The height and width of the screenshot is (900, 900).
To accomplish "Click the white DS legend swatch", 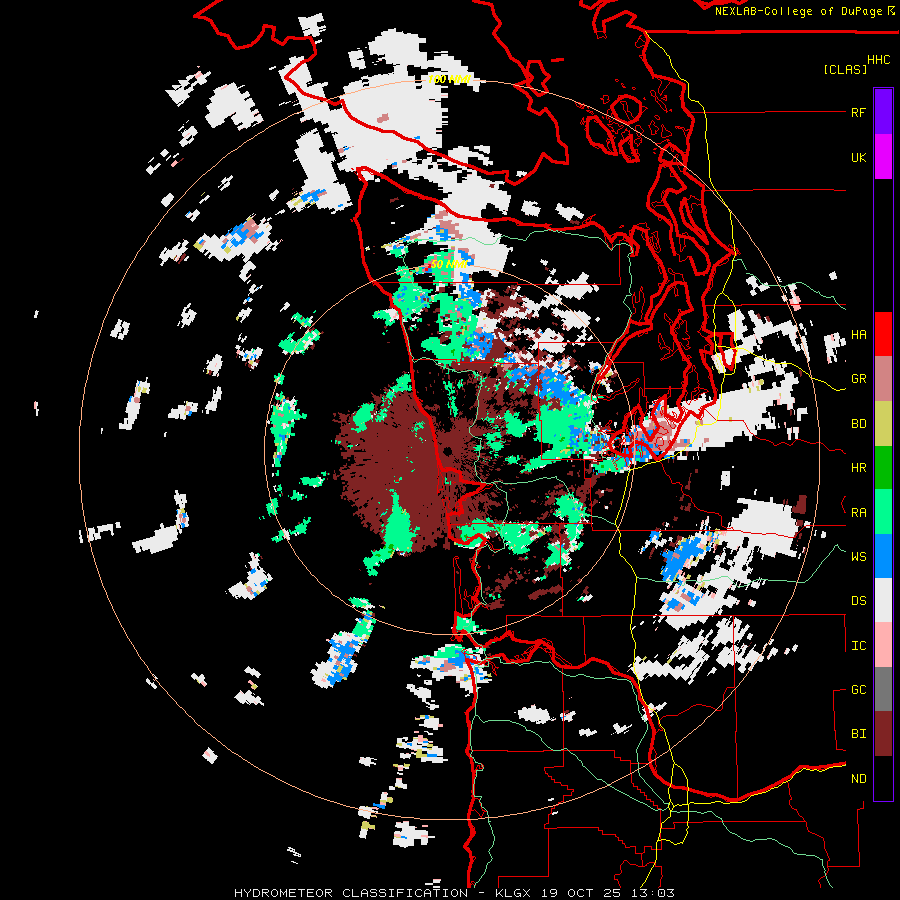I will coord(883,600).
